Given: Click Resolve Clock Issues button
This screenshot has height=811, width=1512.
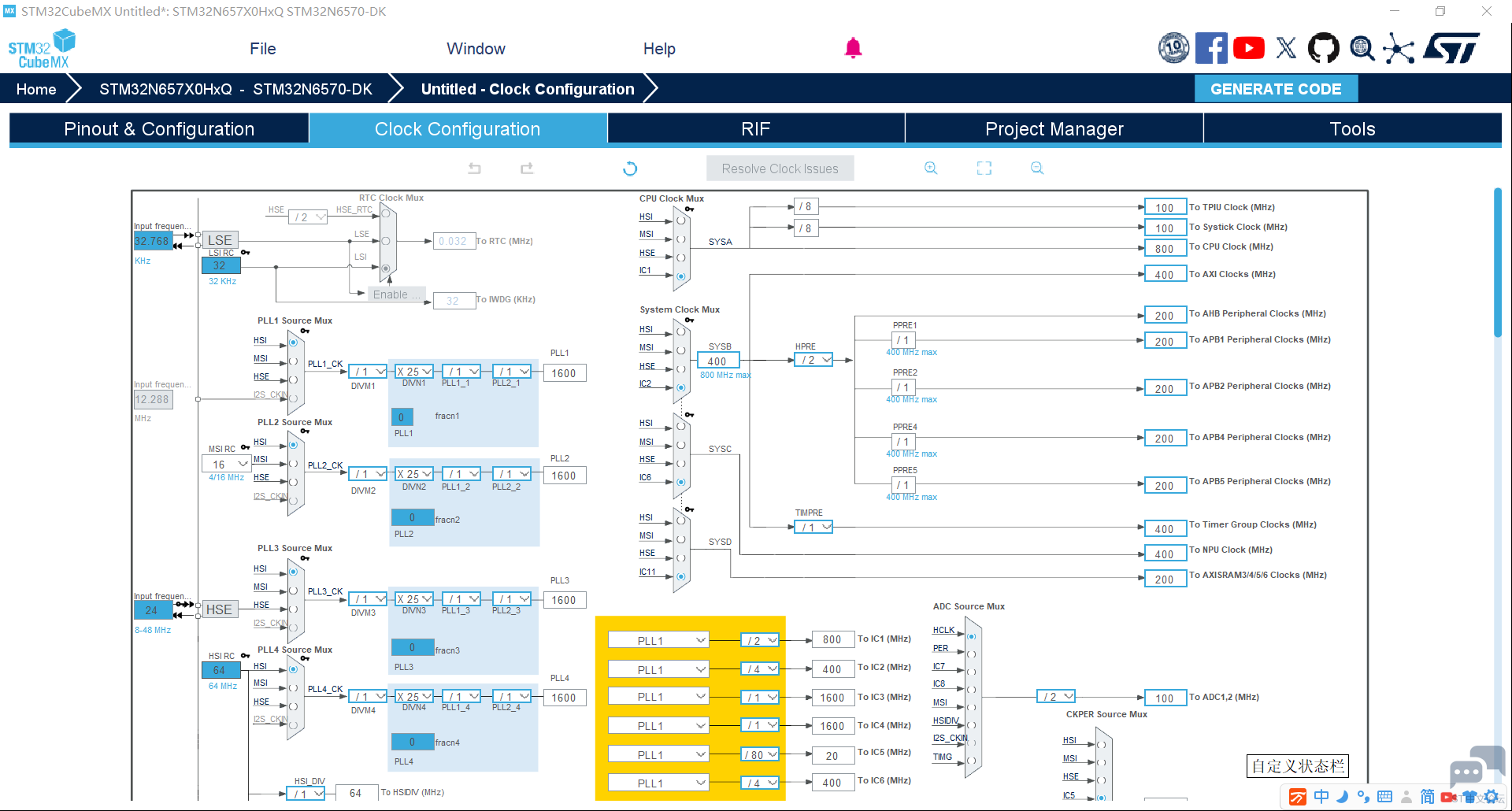Looking at the screenshot, I should pyautogui.click(x=780, y=168).
